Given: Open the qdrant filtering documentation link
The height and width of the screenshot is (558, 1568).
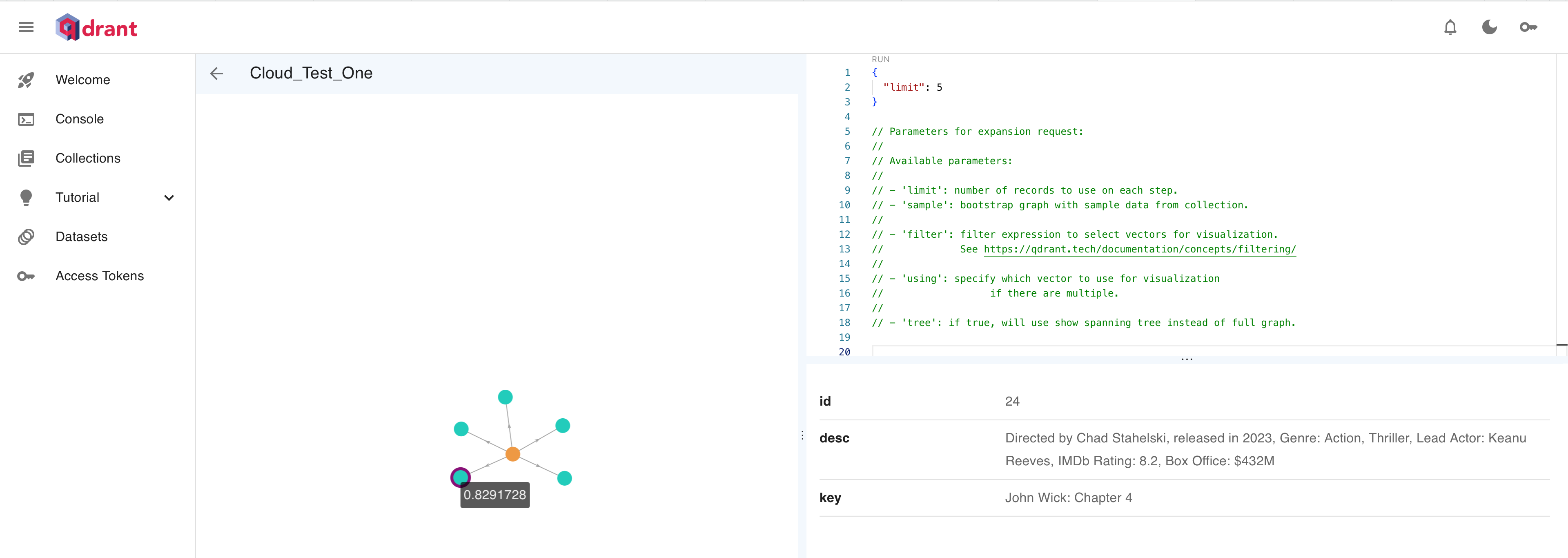Looking at the screenshot, I should pyautogui.click(x=1140, y=249).
